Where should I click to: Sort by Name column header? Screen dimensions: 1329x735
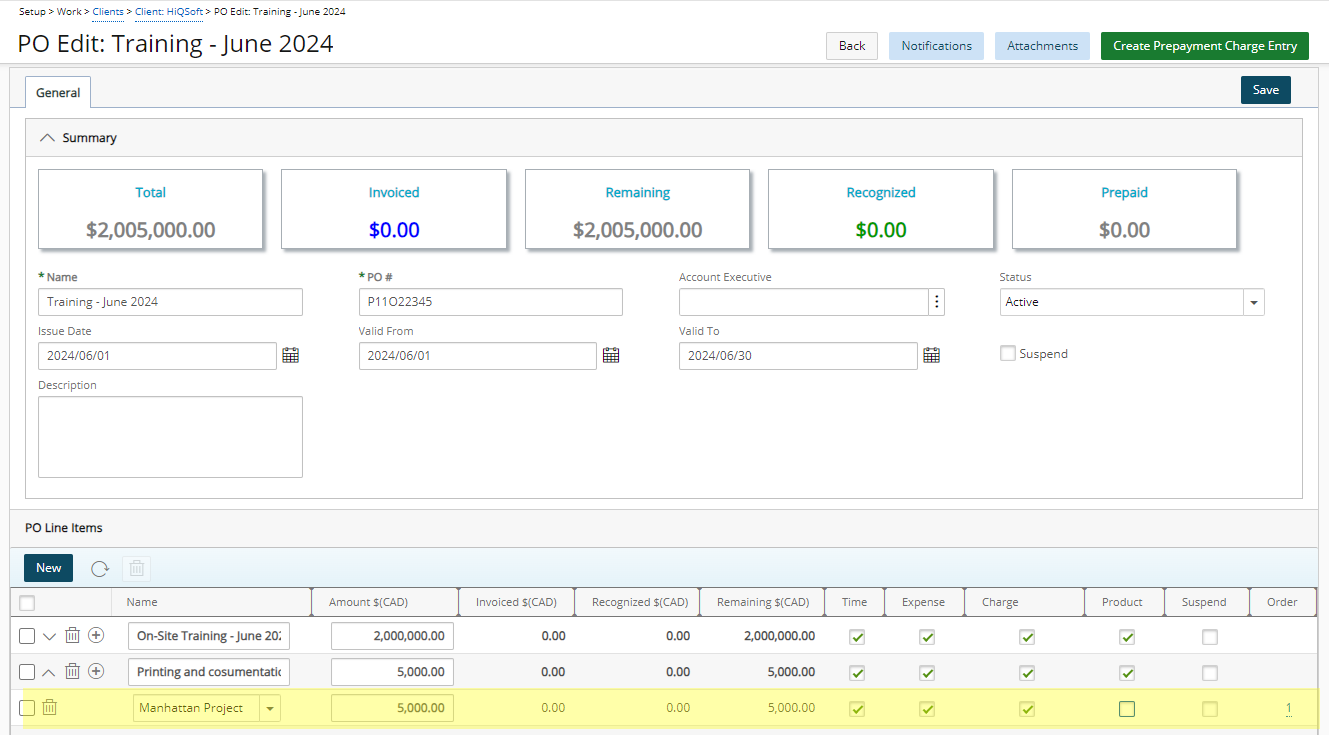(x=211, y=602)
